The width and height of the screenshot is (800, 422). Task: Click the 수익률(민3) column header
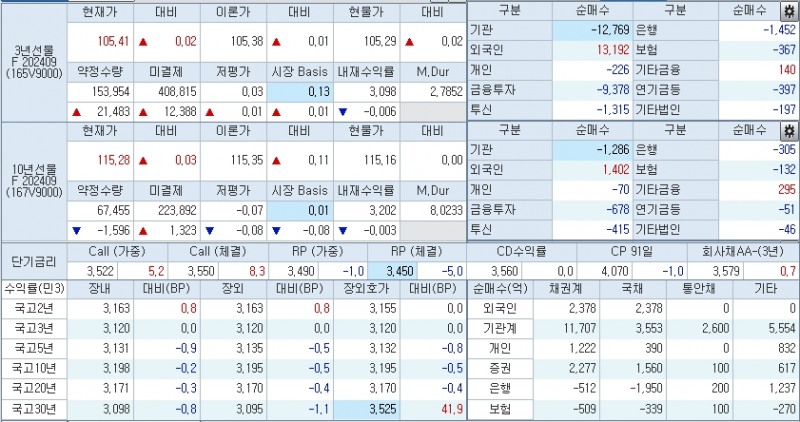[33, 289]
